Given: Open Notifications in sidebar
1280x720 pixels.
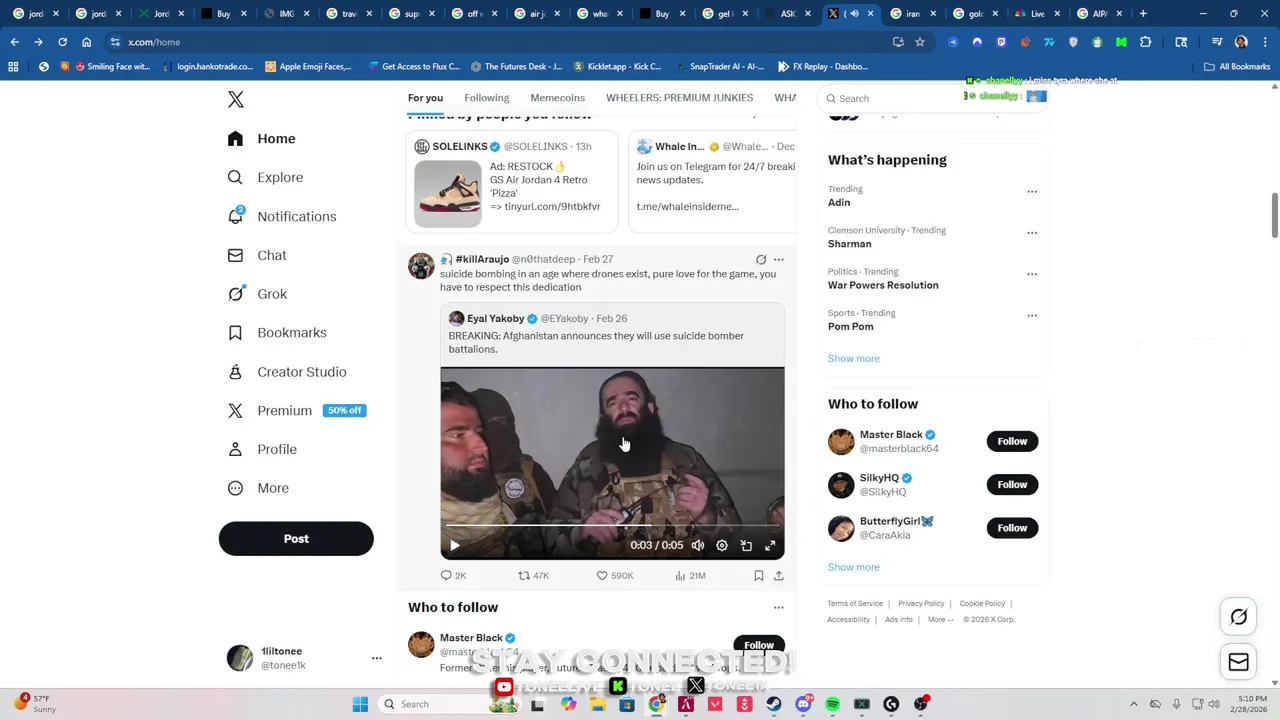Looking at the screenshot, I should tap(281, 216).
